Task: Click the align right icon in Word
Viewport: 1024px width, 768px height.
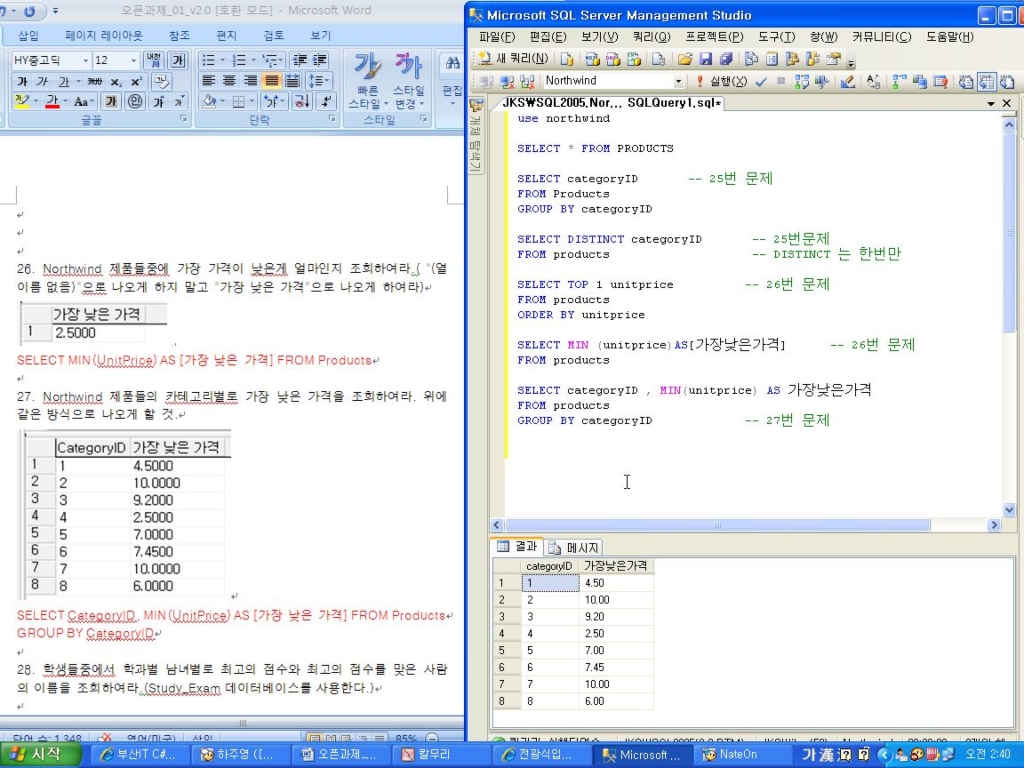Action: point(250,81)
